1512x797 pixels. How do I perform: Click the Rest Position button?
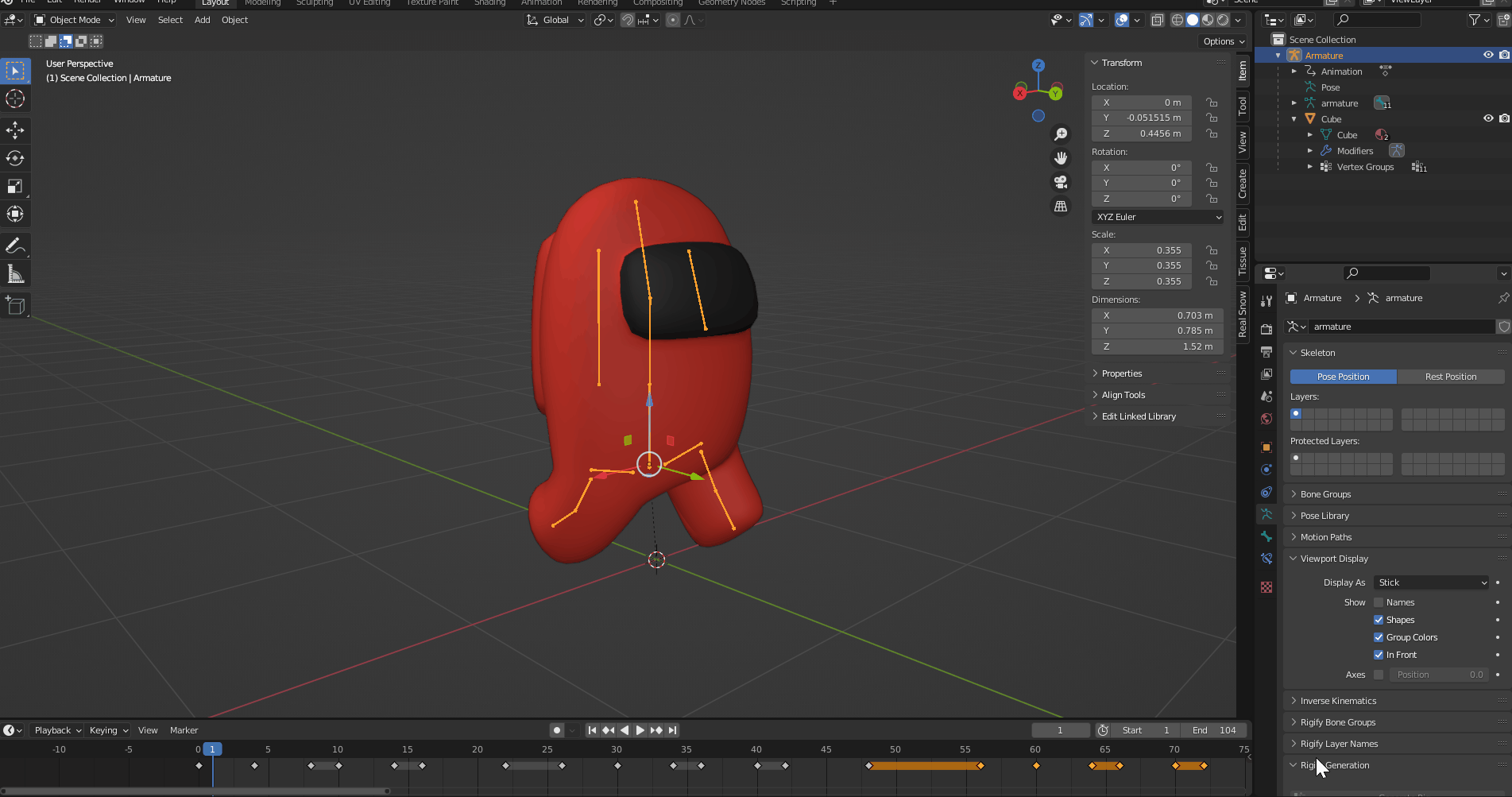(x=1450, y=377)
